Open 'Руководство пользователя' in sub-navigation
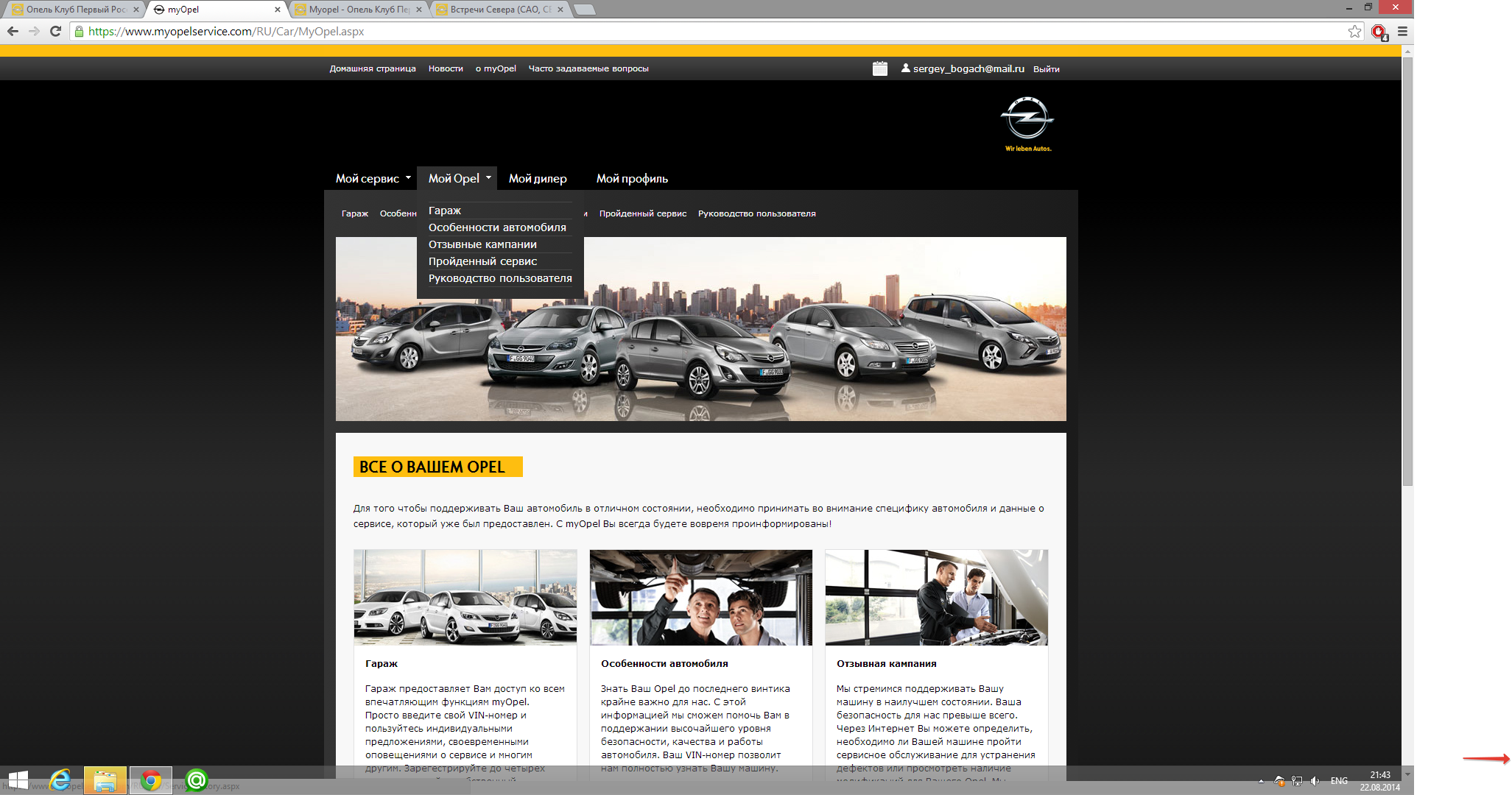This screenshot has width=1512, height=795. [x=756, y=213]
